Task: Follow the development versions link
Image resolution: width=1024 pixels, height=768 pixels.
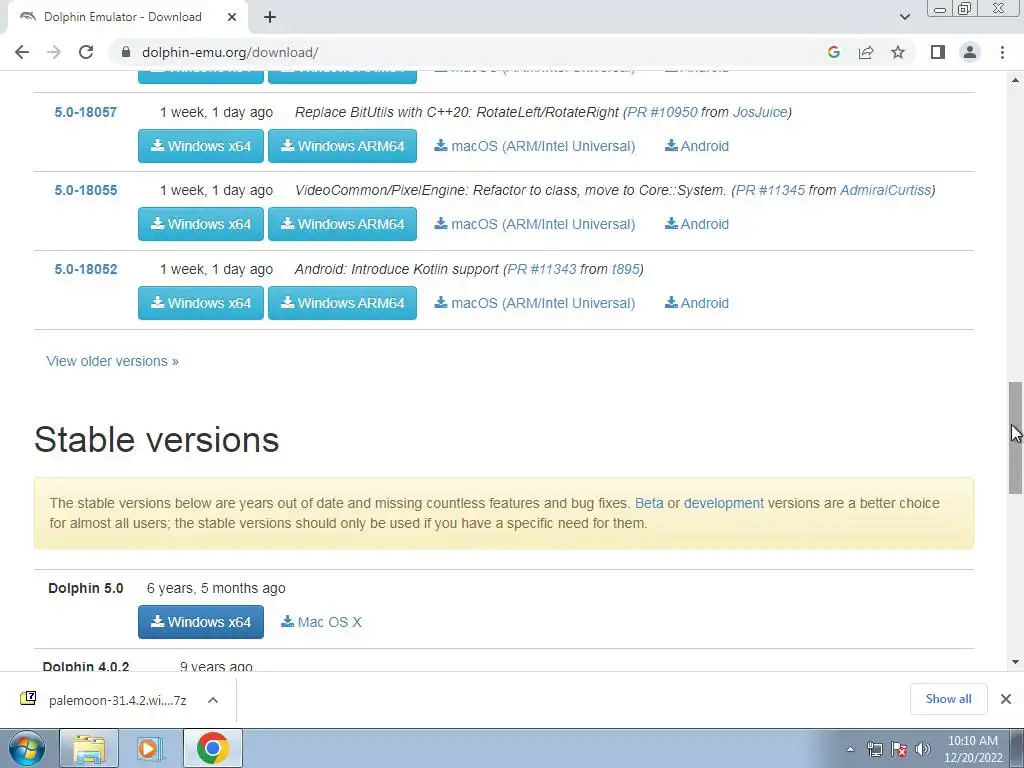Action: coord(724,504)
